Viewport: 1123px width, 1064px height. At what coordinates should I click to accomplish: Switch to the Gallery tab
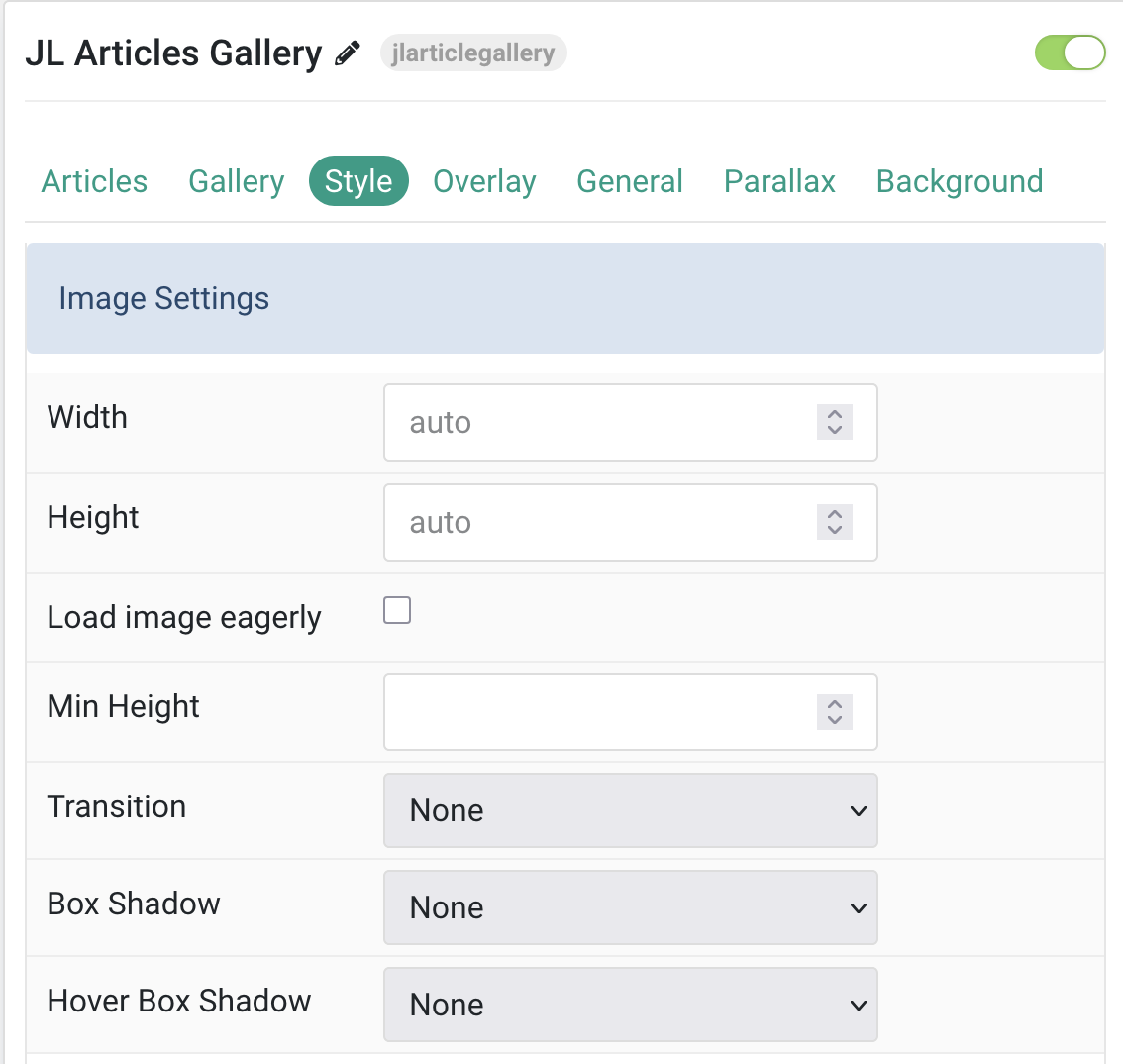coord(237,181)
